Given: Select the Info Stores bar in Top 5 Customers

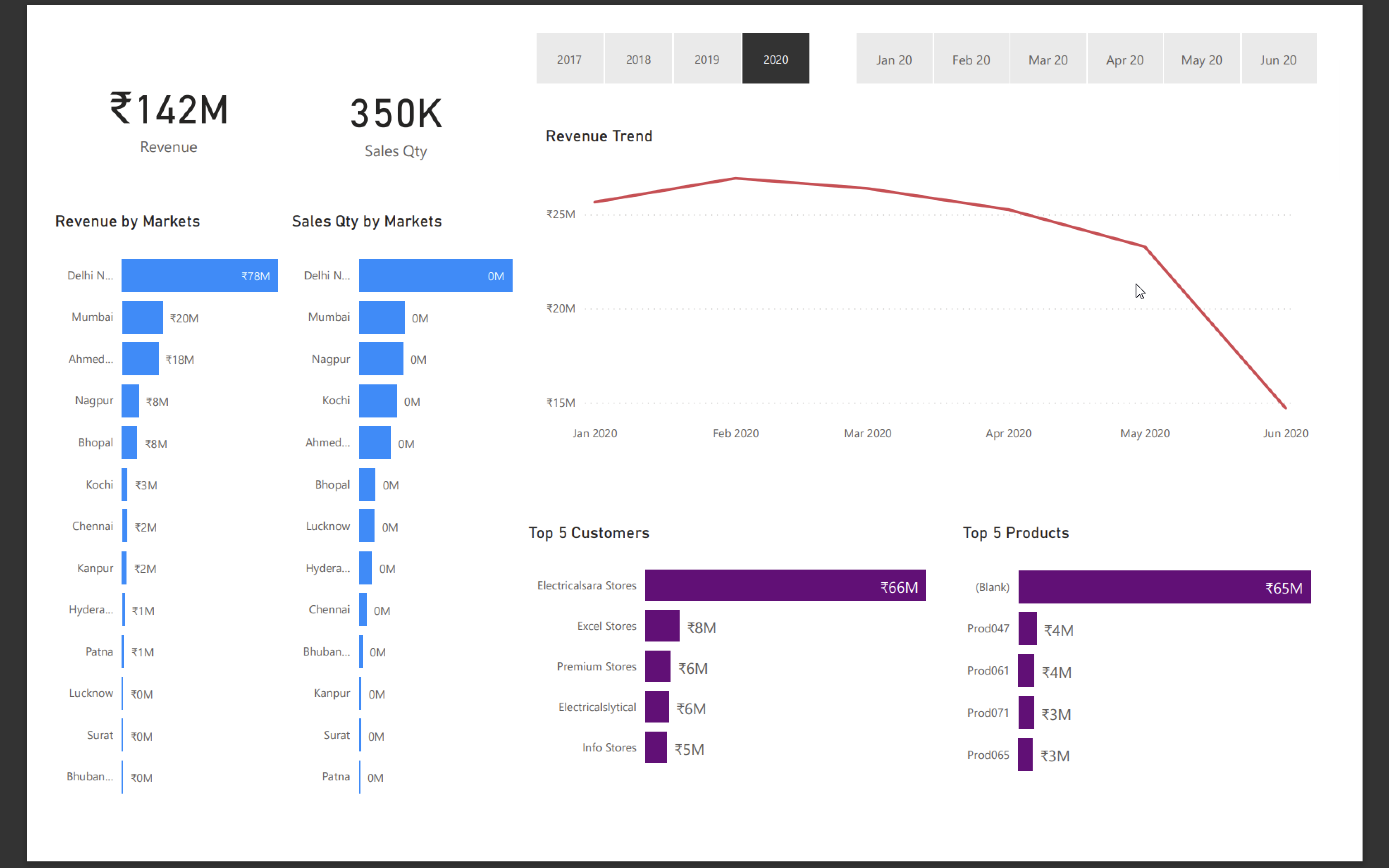Looking at the screenshot, I should pyautogui.click(x=656, y=747).
